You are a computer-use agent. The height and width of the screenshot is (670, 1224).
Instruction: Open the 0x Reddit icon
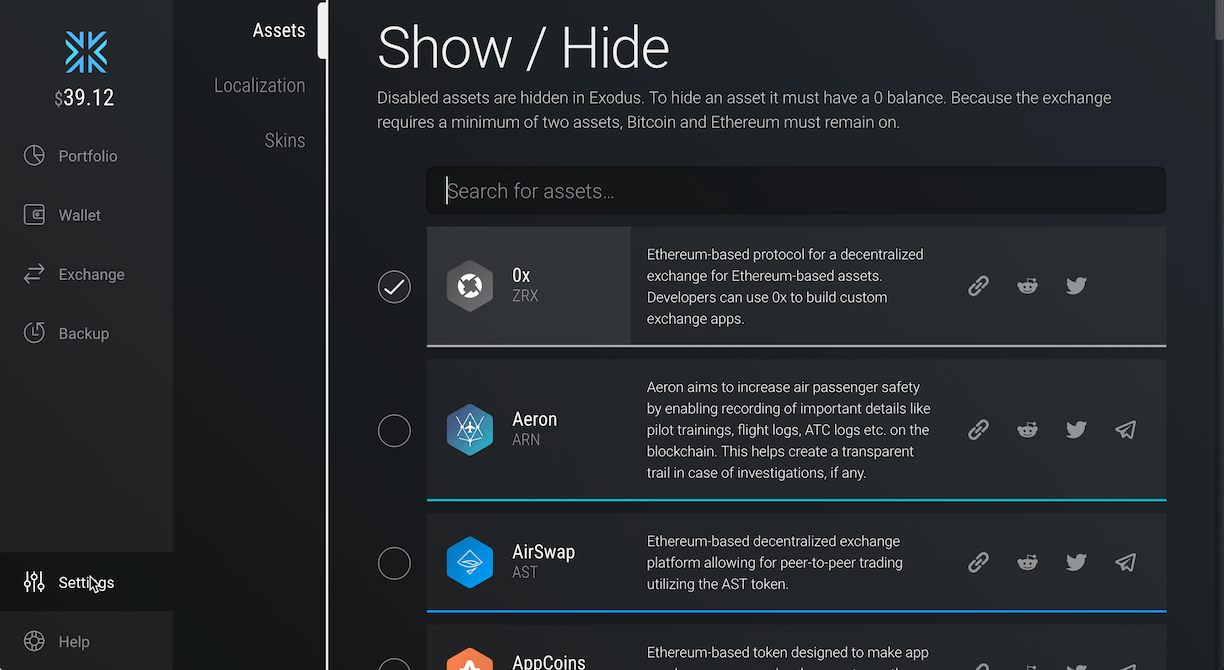[1027, 286]
